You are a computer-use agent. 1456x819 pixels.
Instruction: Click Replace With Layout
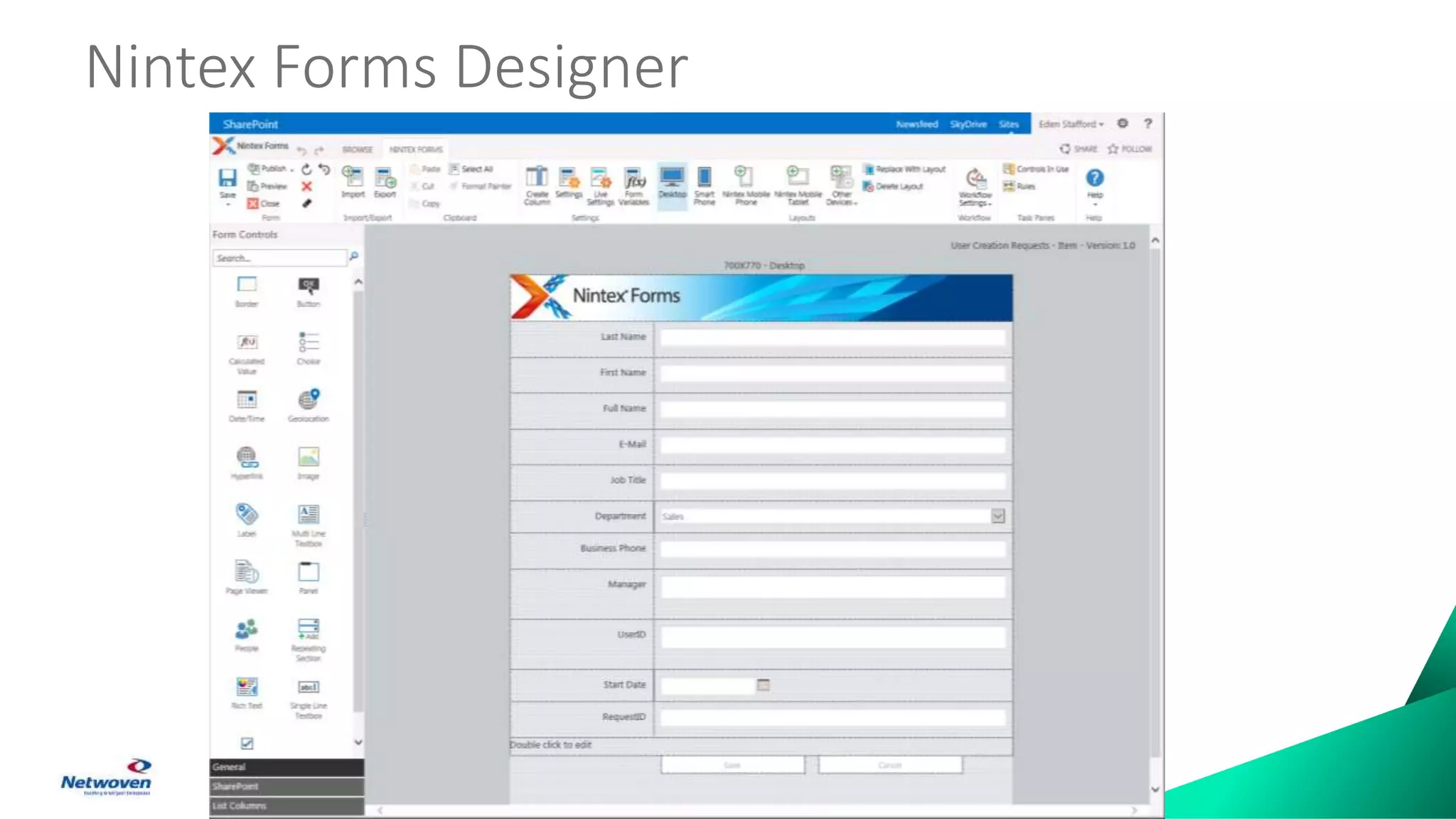click(x=904, y=169)
